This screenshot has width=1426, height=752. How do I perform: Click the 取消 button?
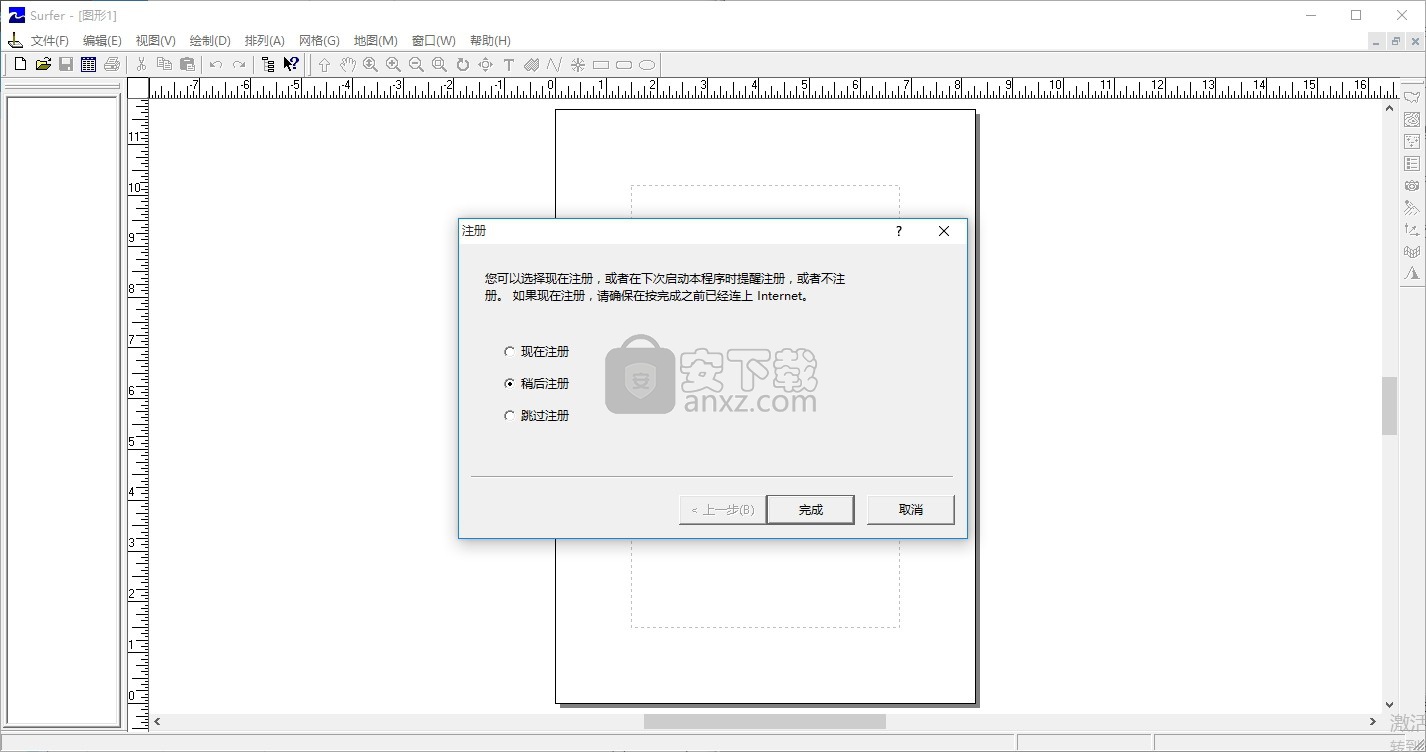(910, 509)
